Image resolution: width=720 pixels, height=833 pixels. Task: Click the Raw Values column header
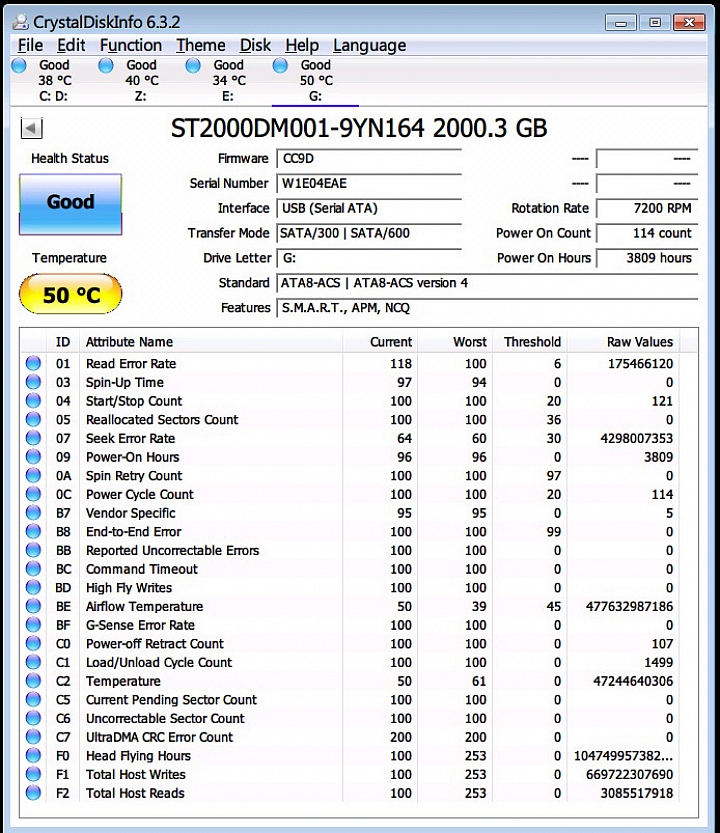tap(624, 342)
